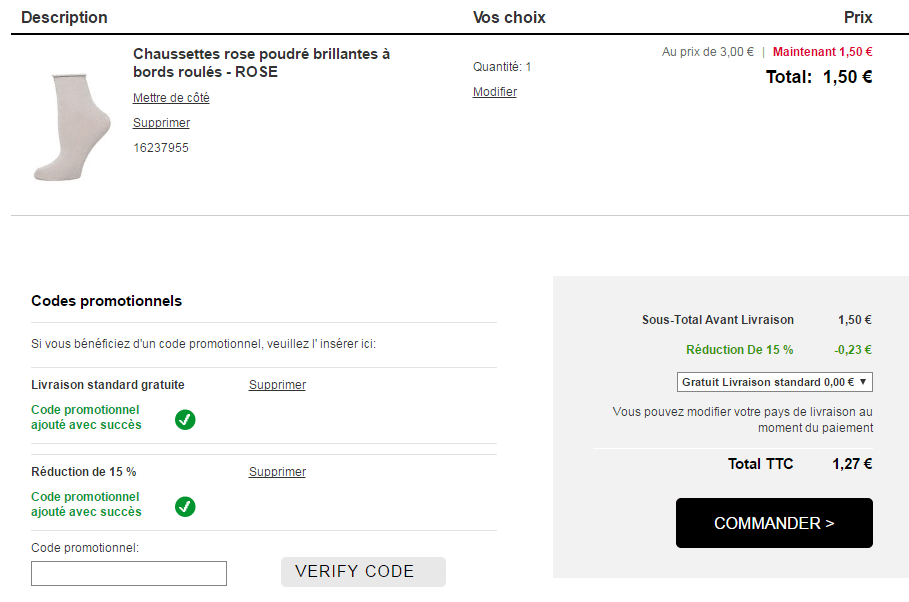909x602 pixels.
Task: Click the Prix column header
Action: click(858, 17)
